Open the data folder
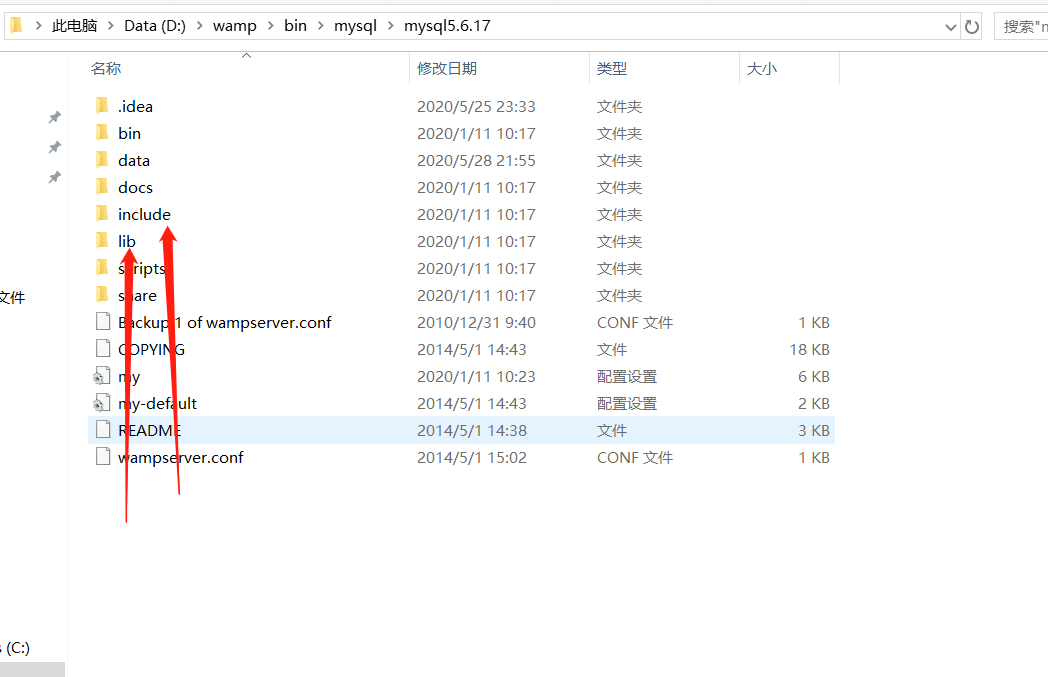 click(133, 159)
